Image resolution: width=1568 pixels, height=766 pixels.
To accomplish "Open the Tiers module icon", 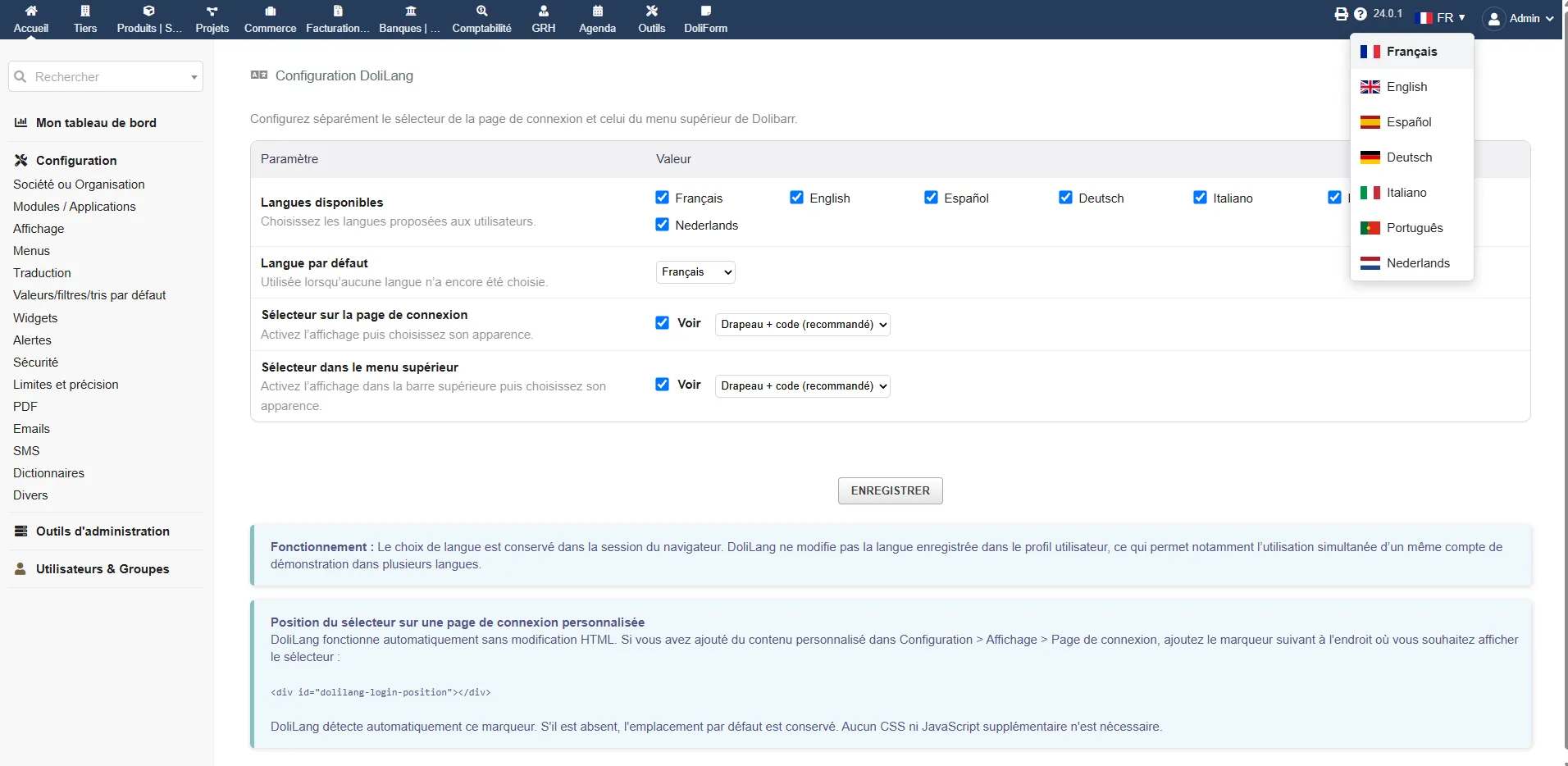I will click(85, 11).
